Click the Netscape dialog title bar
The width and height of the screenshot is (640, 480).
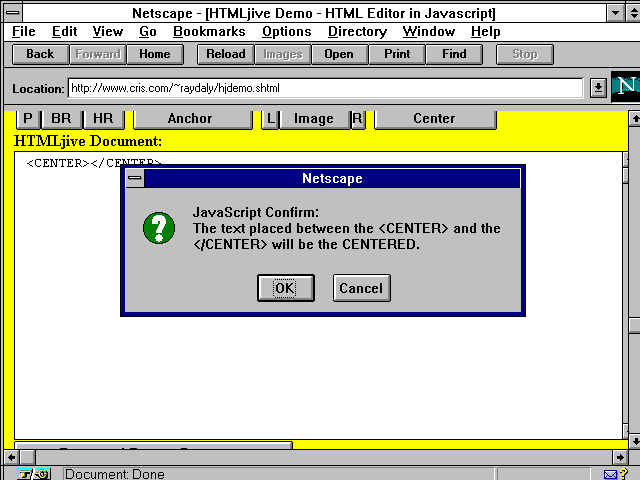click(x=332, y=178)
